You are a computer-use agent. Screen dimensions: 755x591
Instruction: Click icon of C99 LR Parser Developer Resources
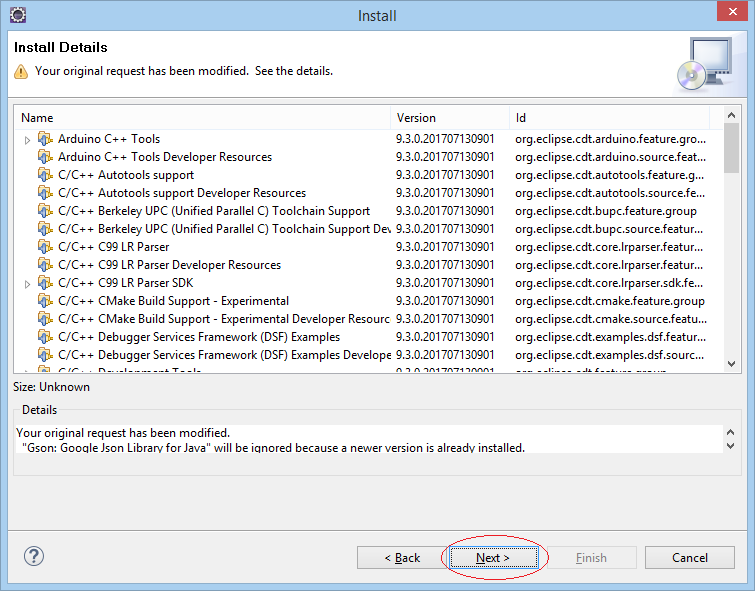pyautogui.click(x=45, y=264)
